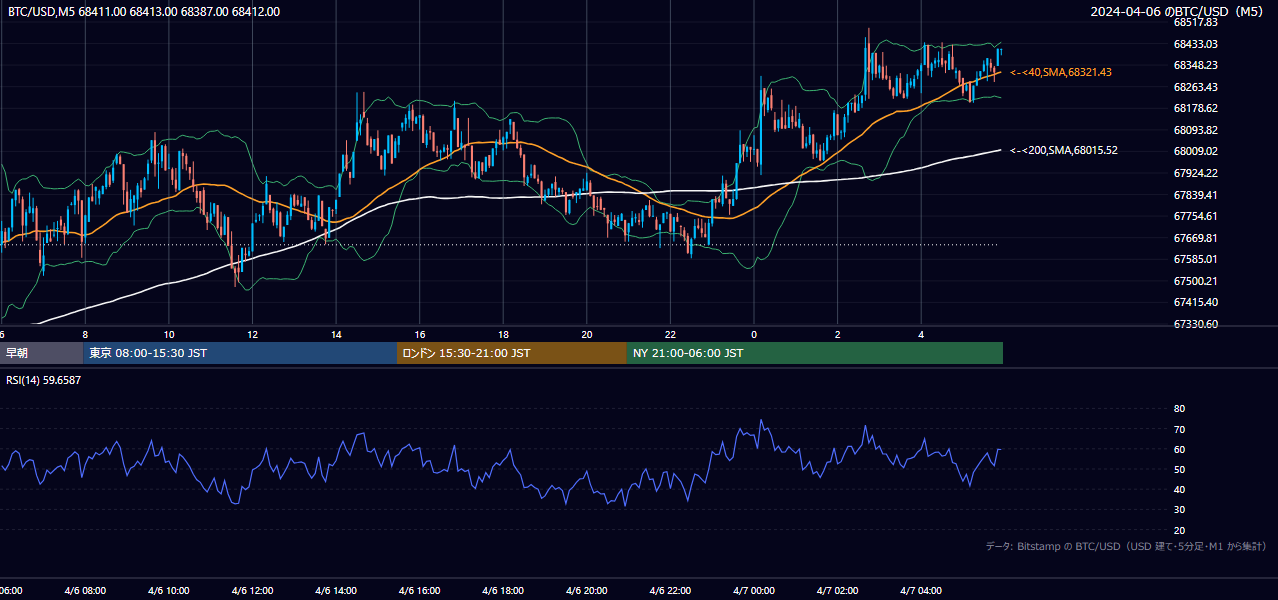
Task: Click RSI scale value 70
Action: coord(1179,429)
